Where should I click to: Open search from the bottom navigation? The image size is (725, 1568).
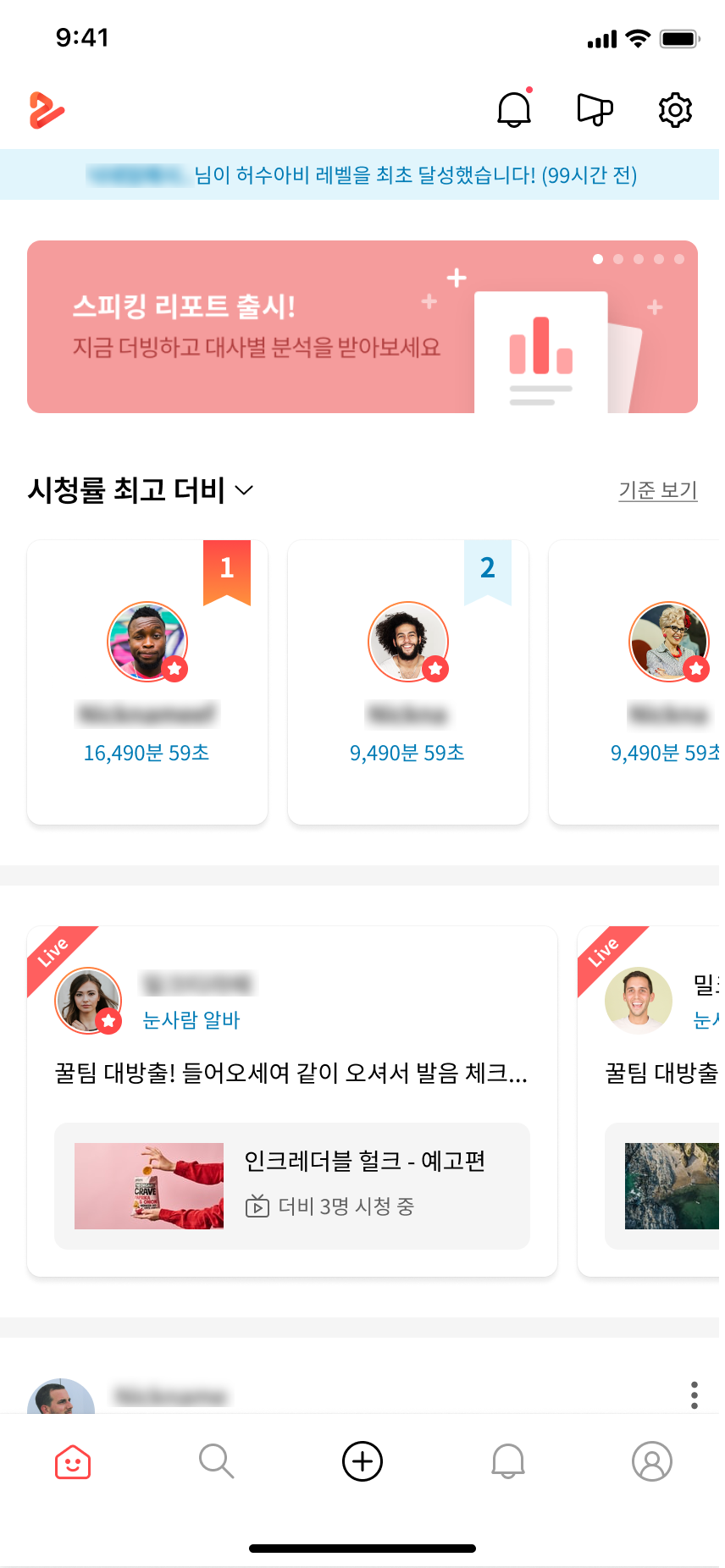point(217,1460)
